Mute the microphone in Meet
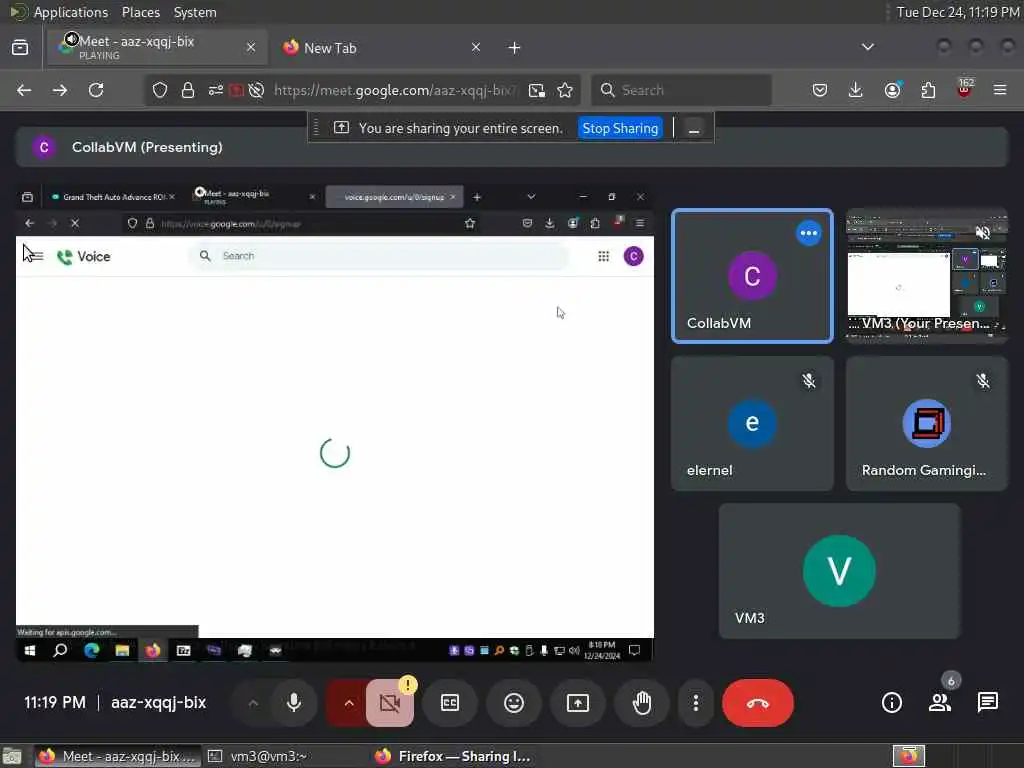 [294, 703]
